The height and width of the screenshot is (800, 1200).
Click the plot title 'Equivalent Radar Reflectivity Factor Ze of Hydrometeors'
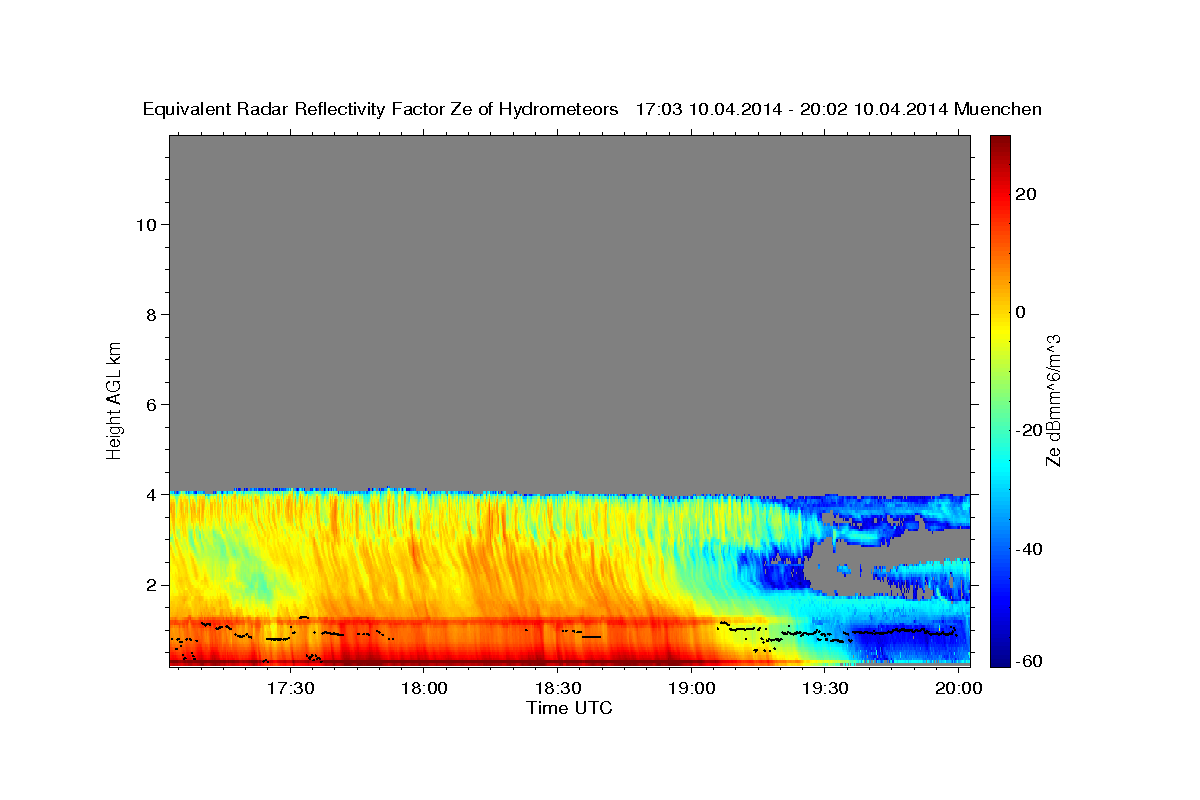(381, 110)
